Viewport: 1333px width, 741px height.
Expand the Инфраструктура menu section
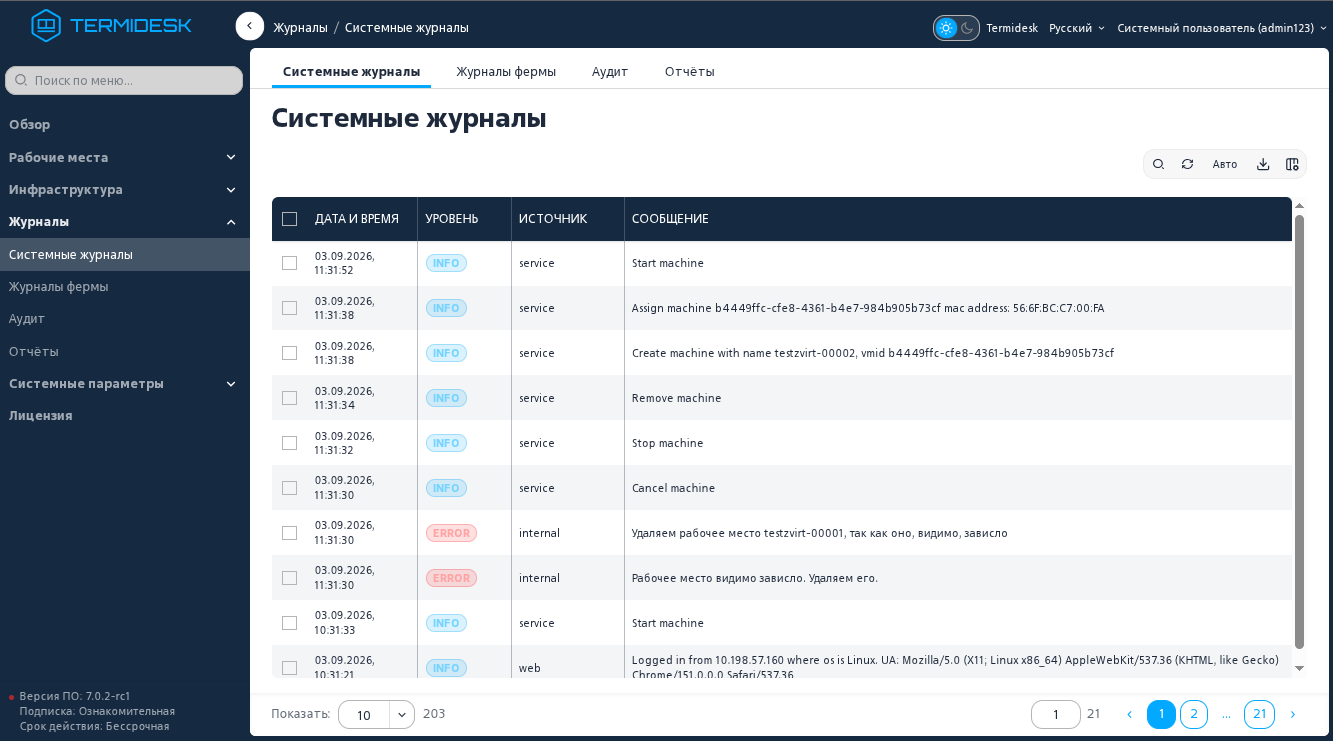coord(124,189)
